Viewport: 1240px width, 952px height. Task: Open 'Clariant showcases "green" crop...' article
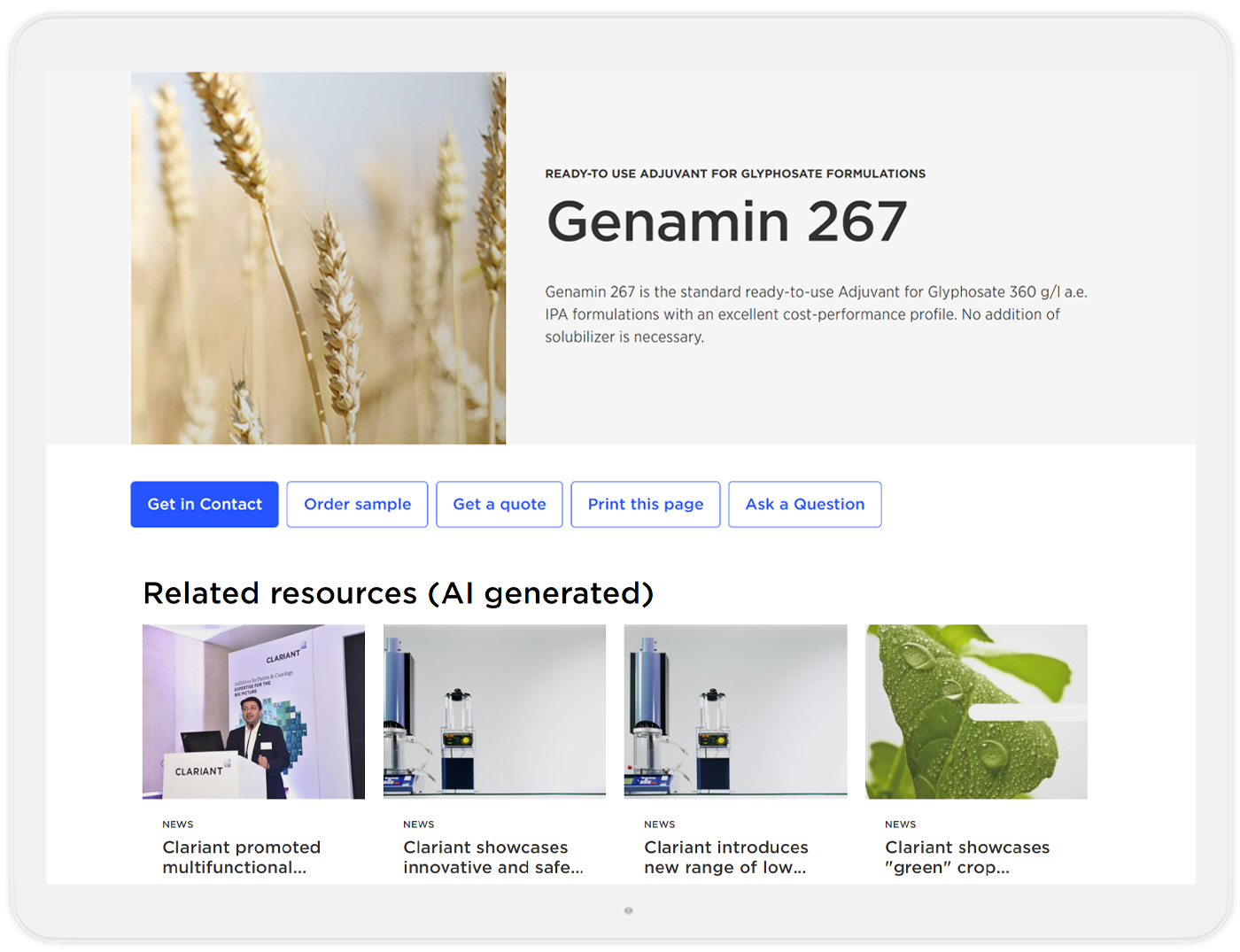[967, 857]
